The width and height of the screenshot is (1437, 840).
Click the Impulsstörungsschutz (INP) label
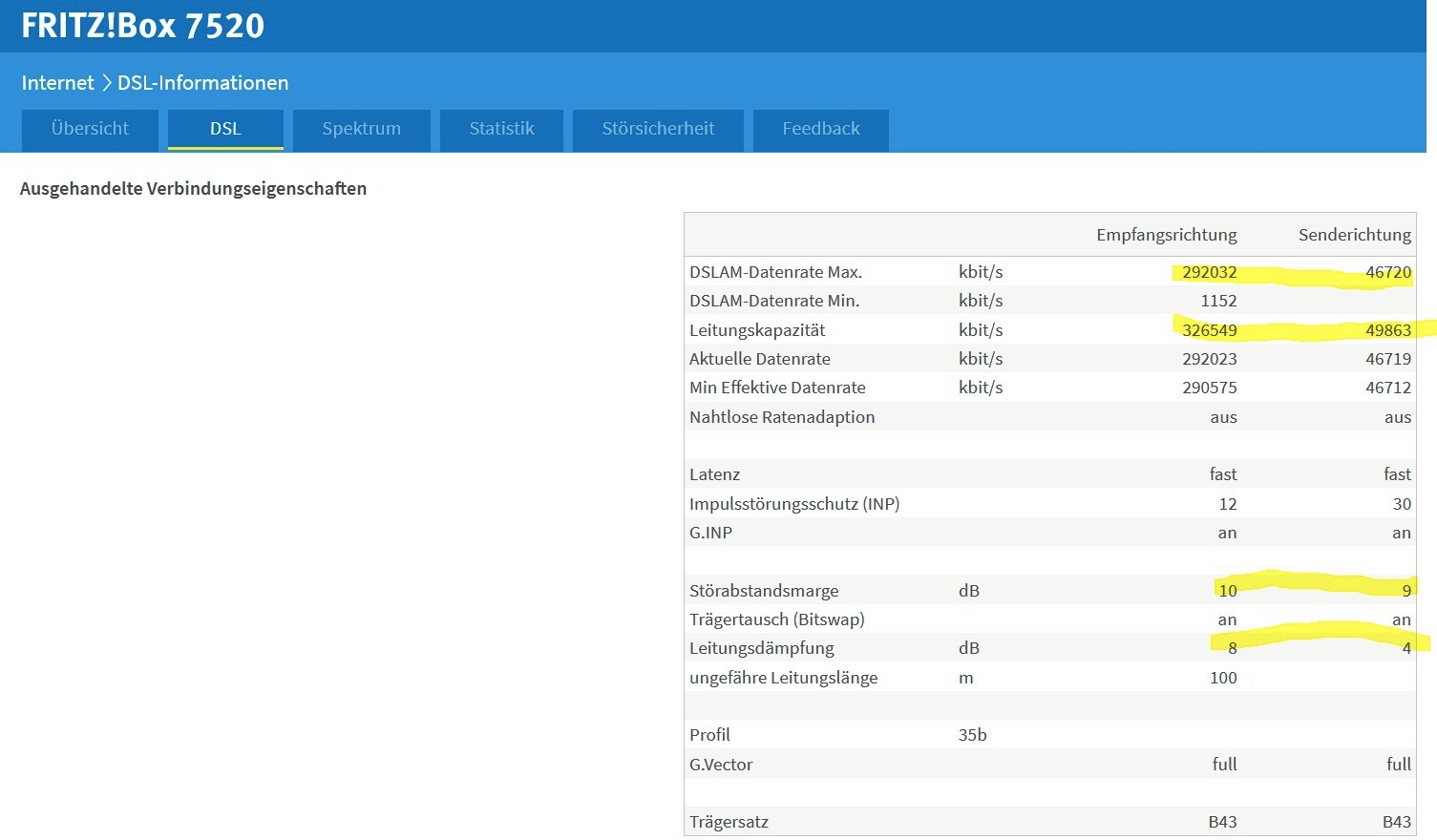coord(794,504)
